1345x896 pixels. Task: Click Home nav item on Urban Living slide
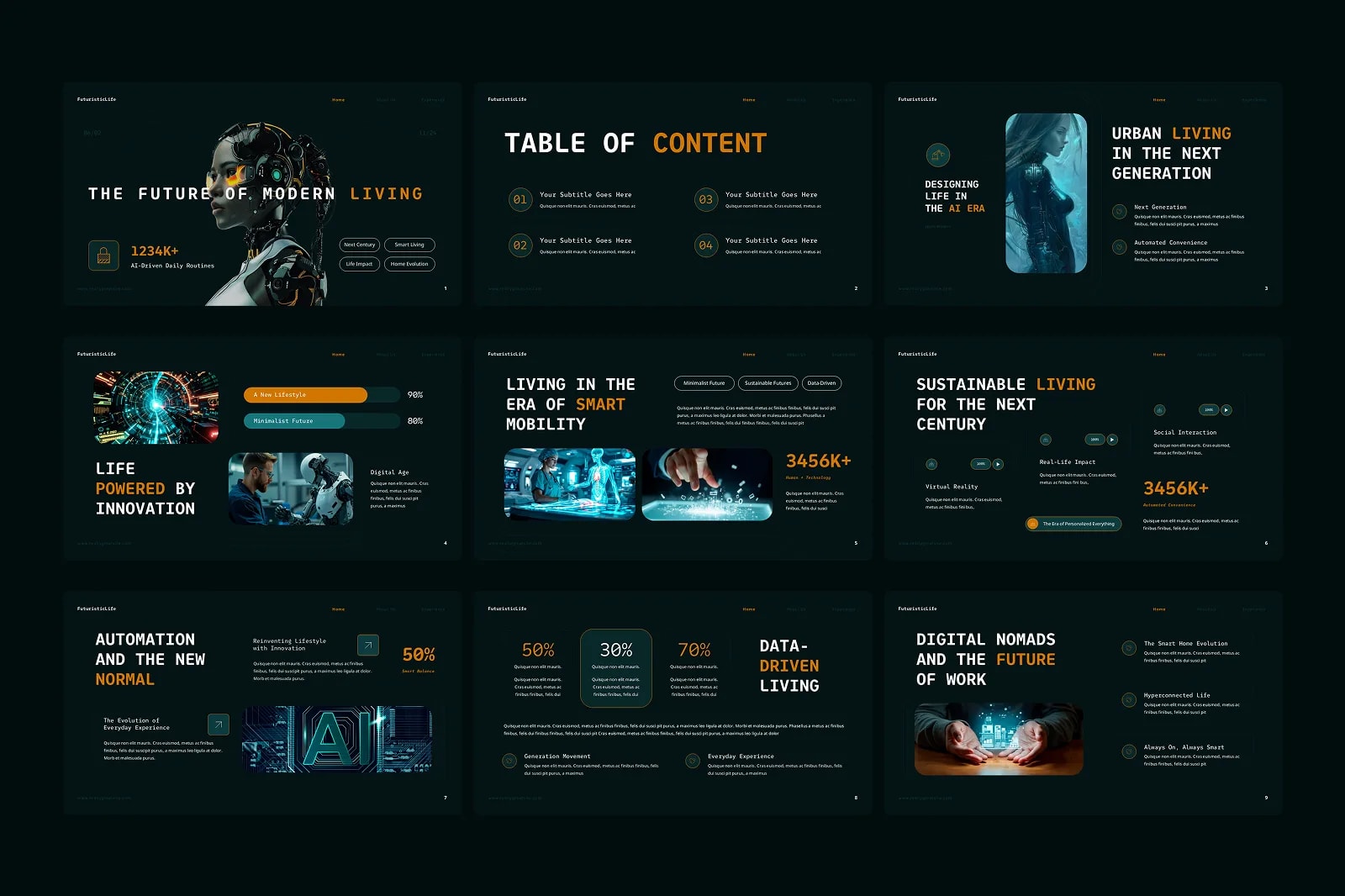coord(1159,100)
